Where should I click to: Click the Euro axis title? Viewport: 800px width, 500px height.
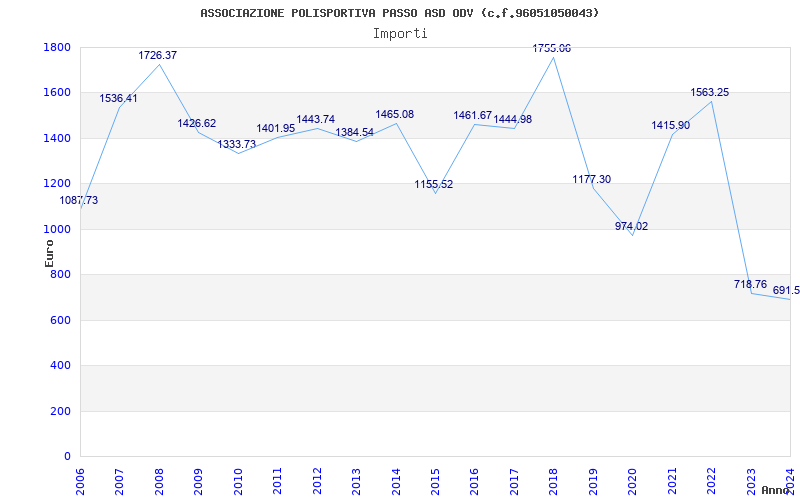(x=49, y=253)
